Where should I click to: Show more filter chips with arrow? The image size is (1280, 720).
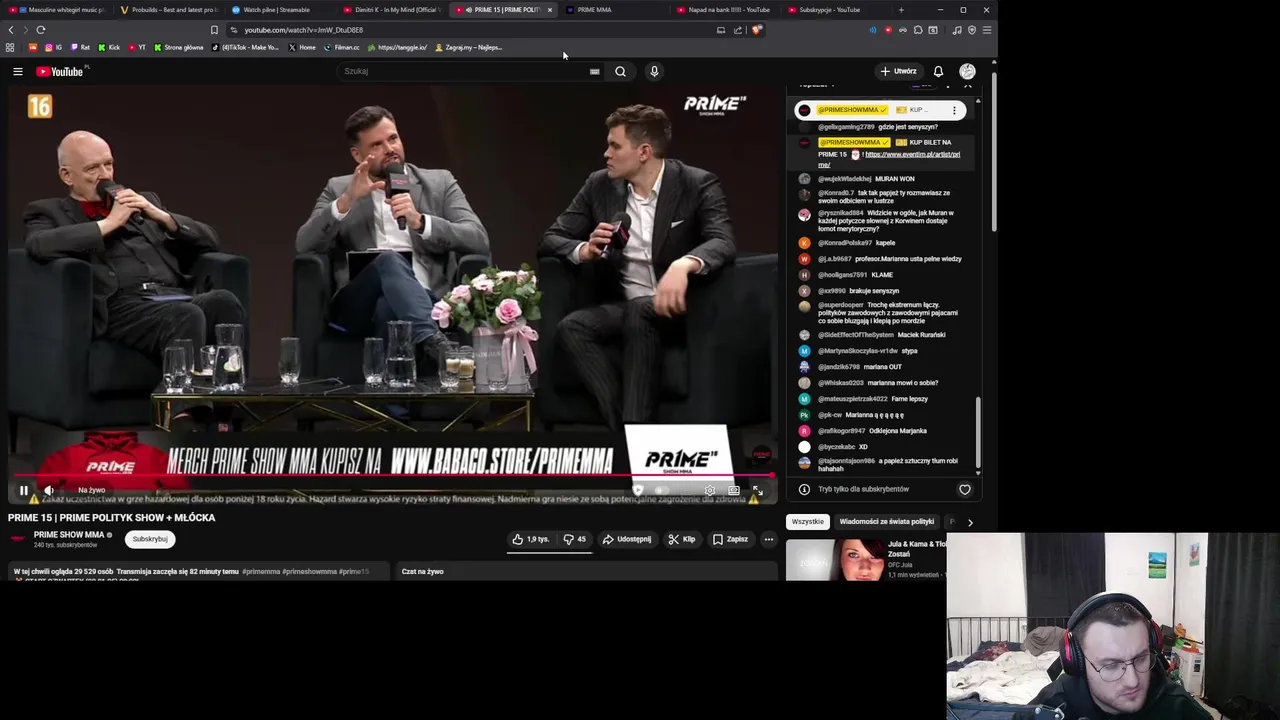tap(969, 521)
